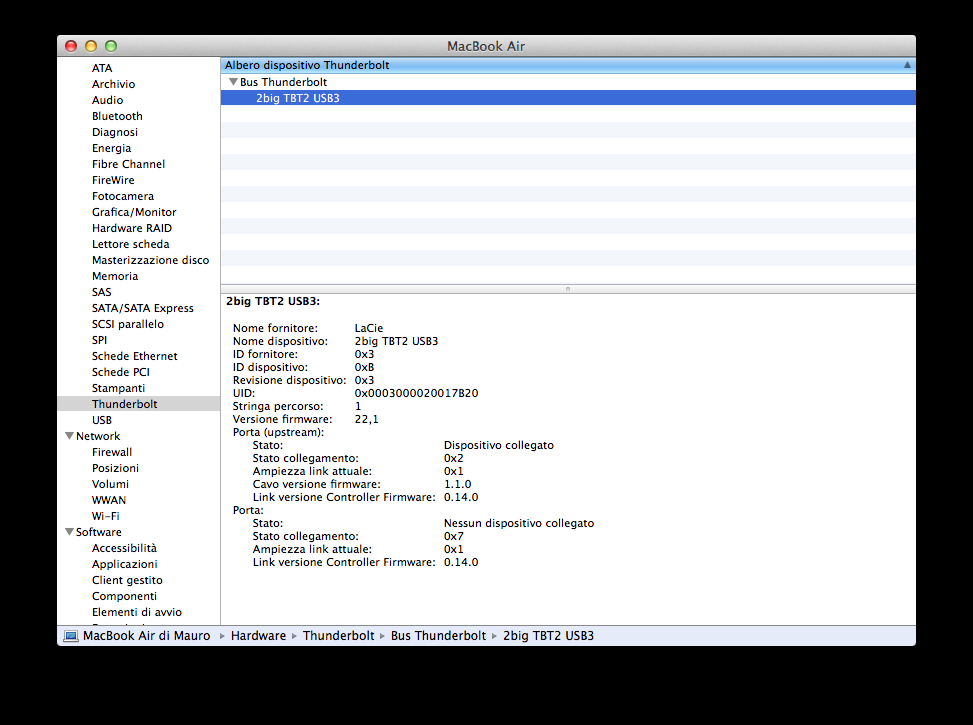Viewport: 973px width, 725px height.
Task: Click Thunderbolt in the path bar
Action: 339,636
